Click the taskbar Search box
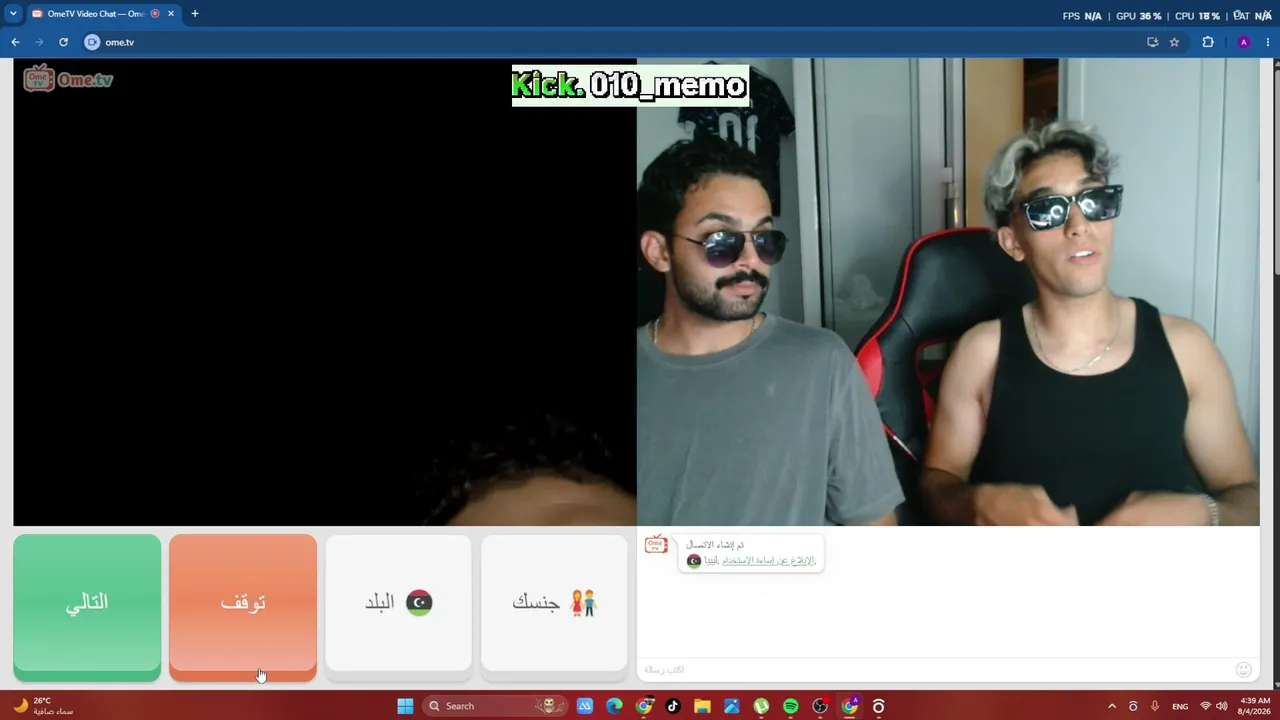 coord(493,706)
